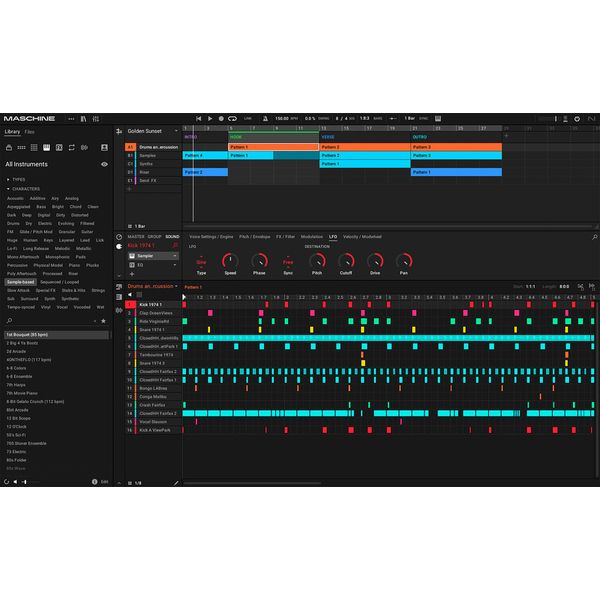Toggle the browser prehear speaker icon

point(16,482)
